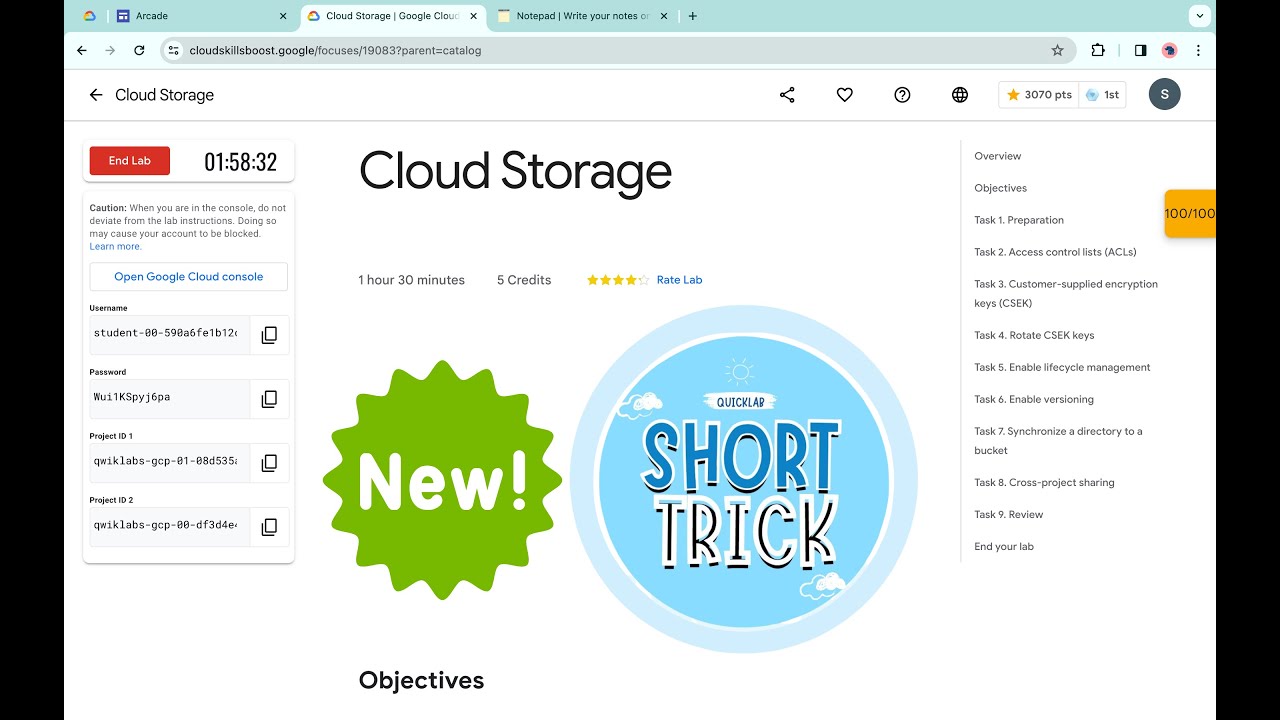Open Task 4. Rotate CSEK keys
Screen dimensions: 1280x720
pos(1034,335)
